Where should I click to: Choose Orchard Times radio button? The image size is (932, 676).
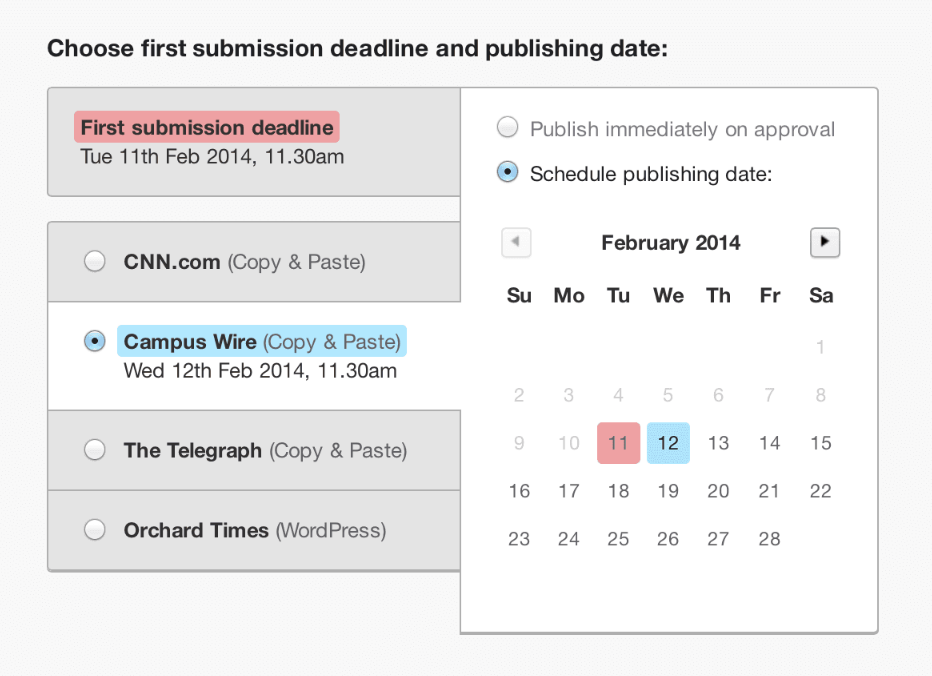[95, 529]
